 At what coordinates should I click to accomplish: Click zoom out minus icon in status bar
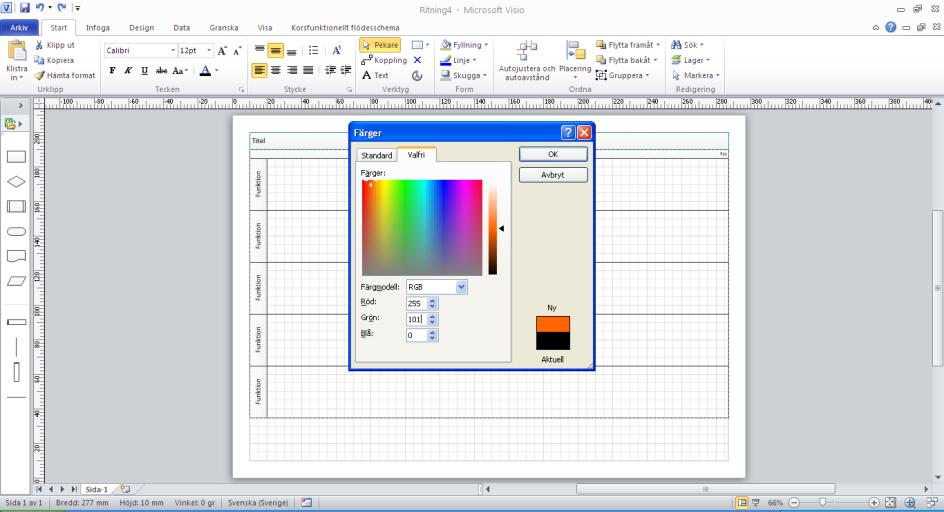pyautogui.click(x=794, y=502)
